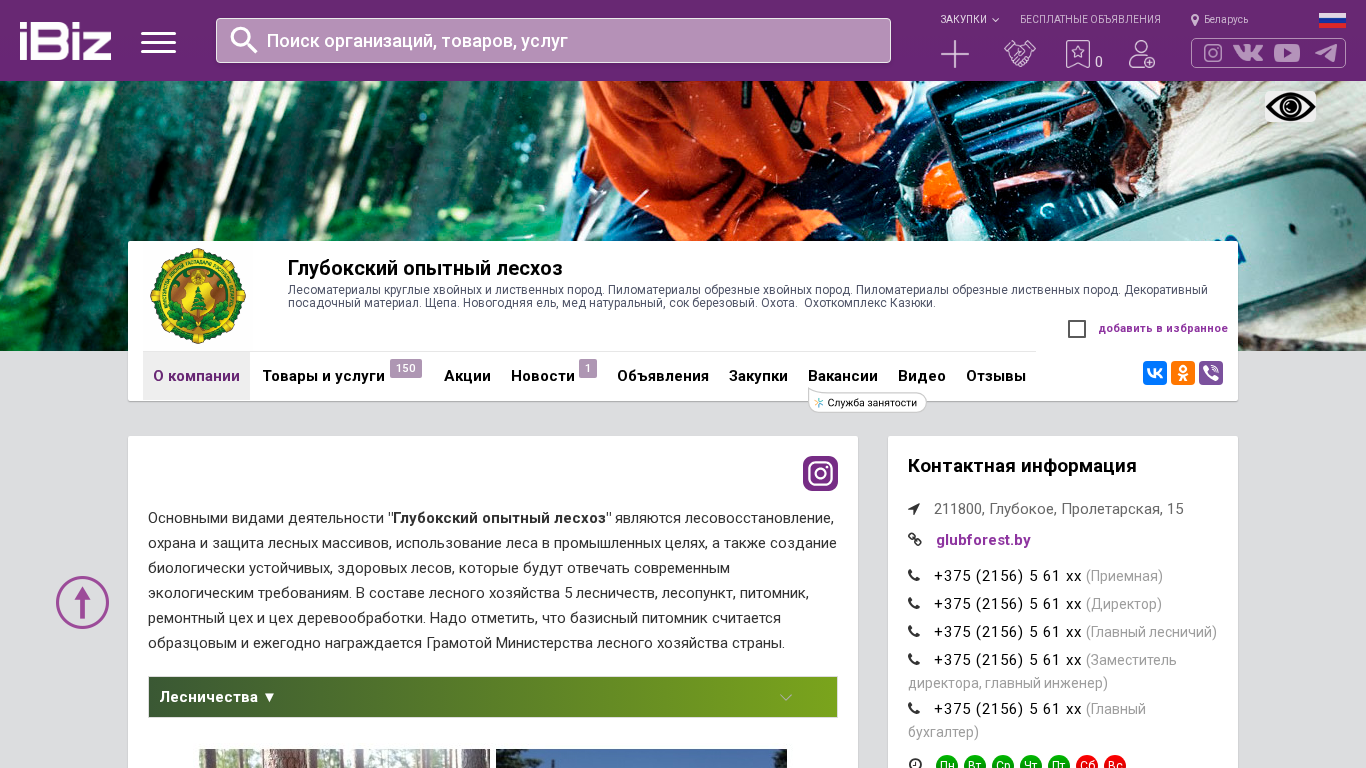Share the page via VK icon
Screen dimensions: 1366x768
coord(1155,373)
